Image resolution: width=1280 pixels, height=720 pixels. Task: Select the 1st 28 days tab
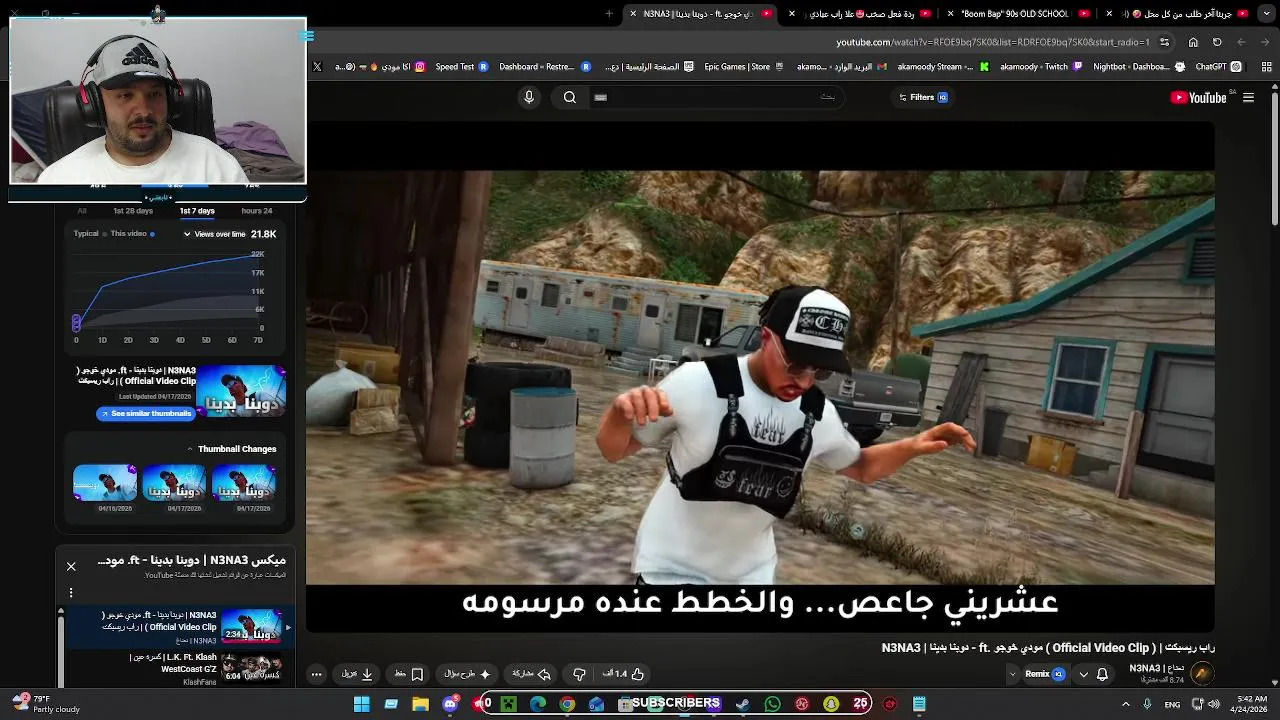click(133, 211)
